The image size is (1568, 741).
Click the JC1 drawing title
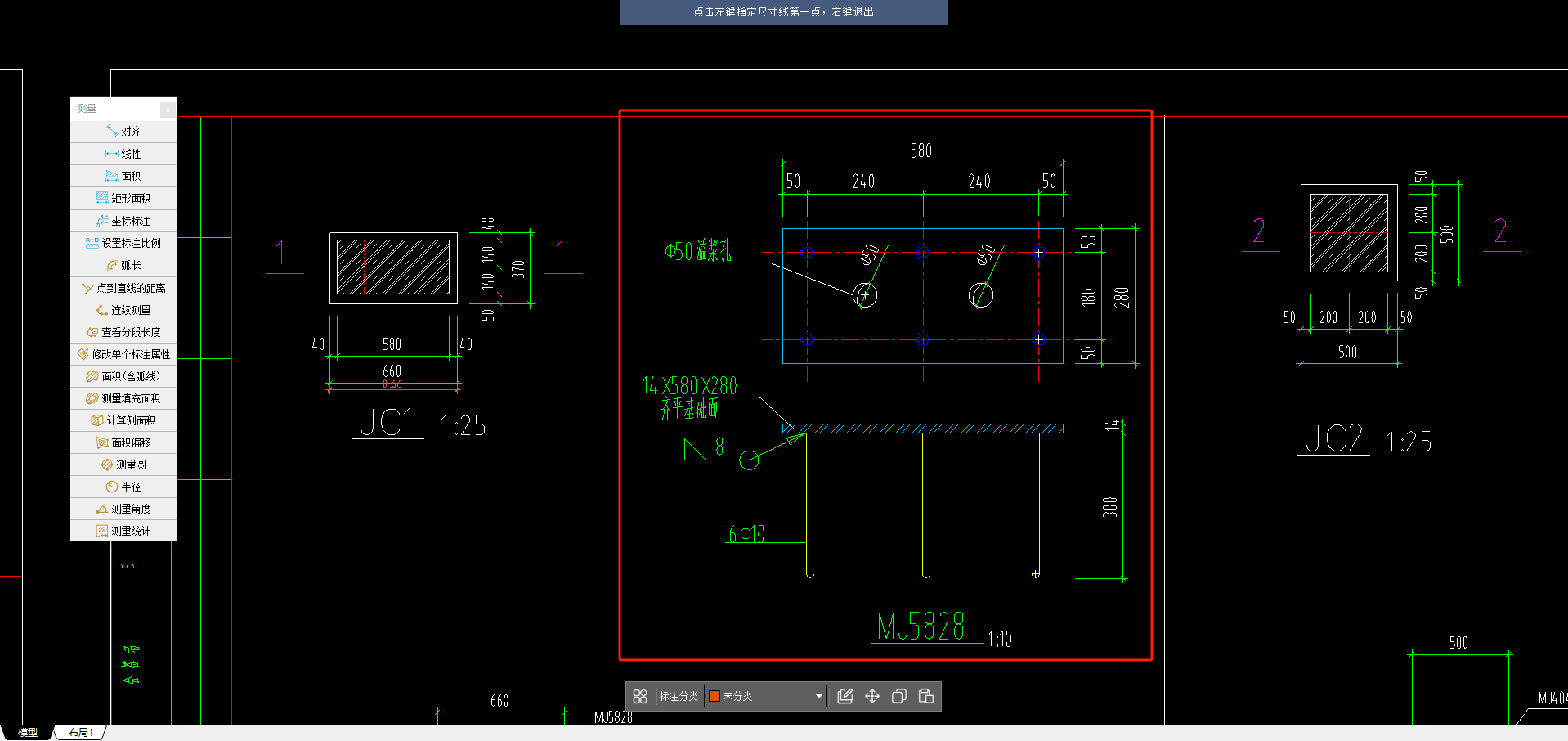[388, 423]
